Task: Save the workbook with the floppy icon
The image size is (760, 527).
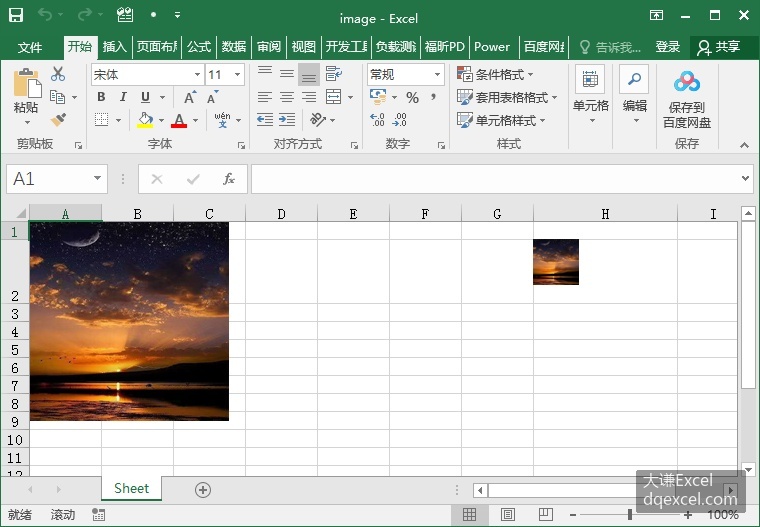Action: click(x=16, y=16)
